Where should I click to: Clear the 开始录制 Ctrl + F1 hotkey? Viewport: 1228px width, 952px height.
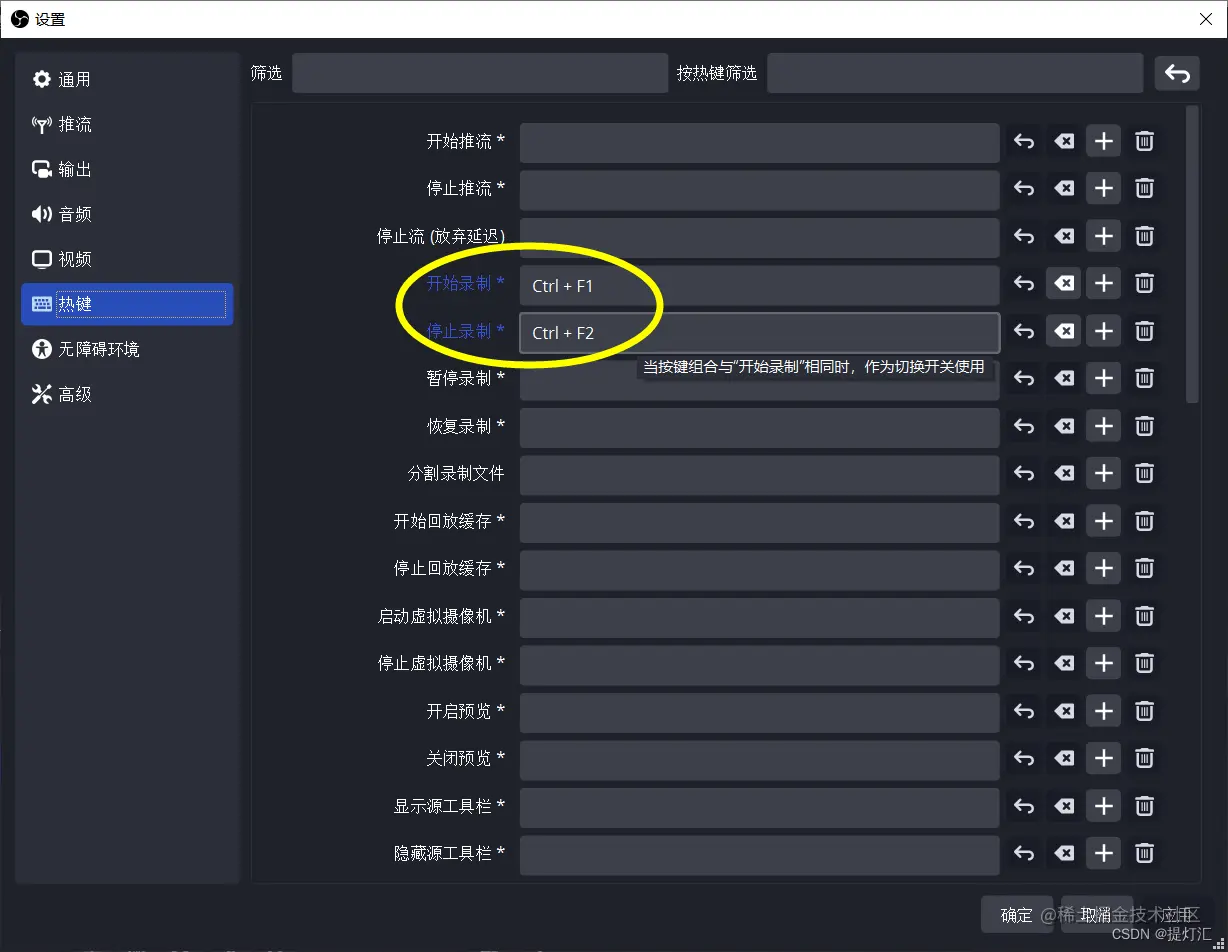pos(1064,284)
